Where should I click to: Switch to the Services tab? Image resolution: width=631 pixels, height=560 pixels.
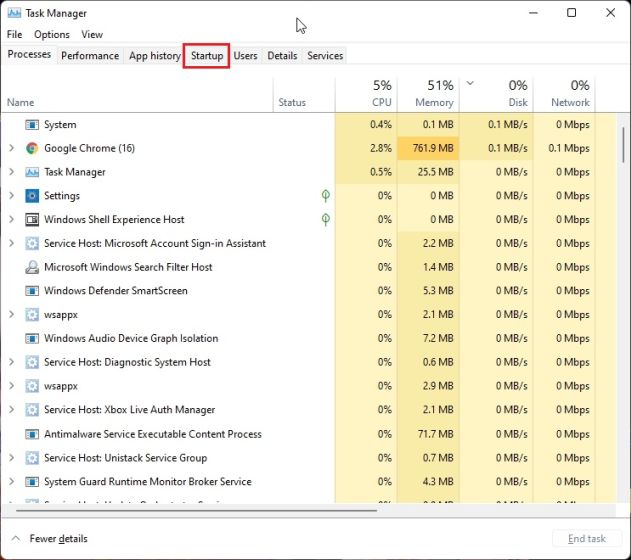pyautogui.click(x=325, y=56)
